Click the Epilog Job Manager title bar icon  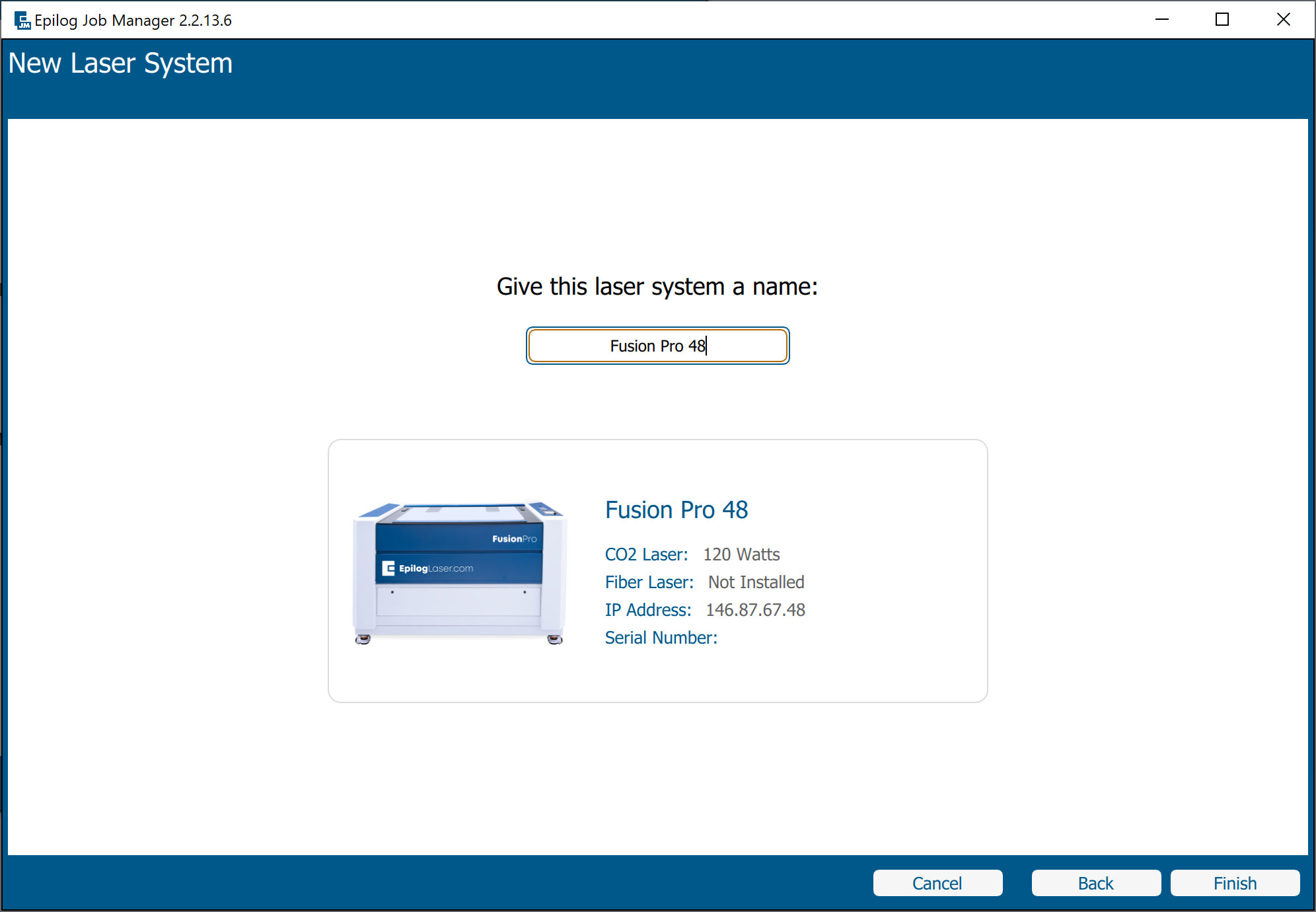22,20
